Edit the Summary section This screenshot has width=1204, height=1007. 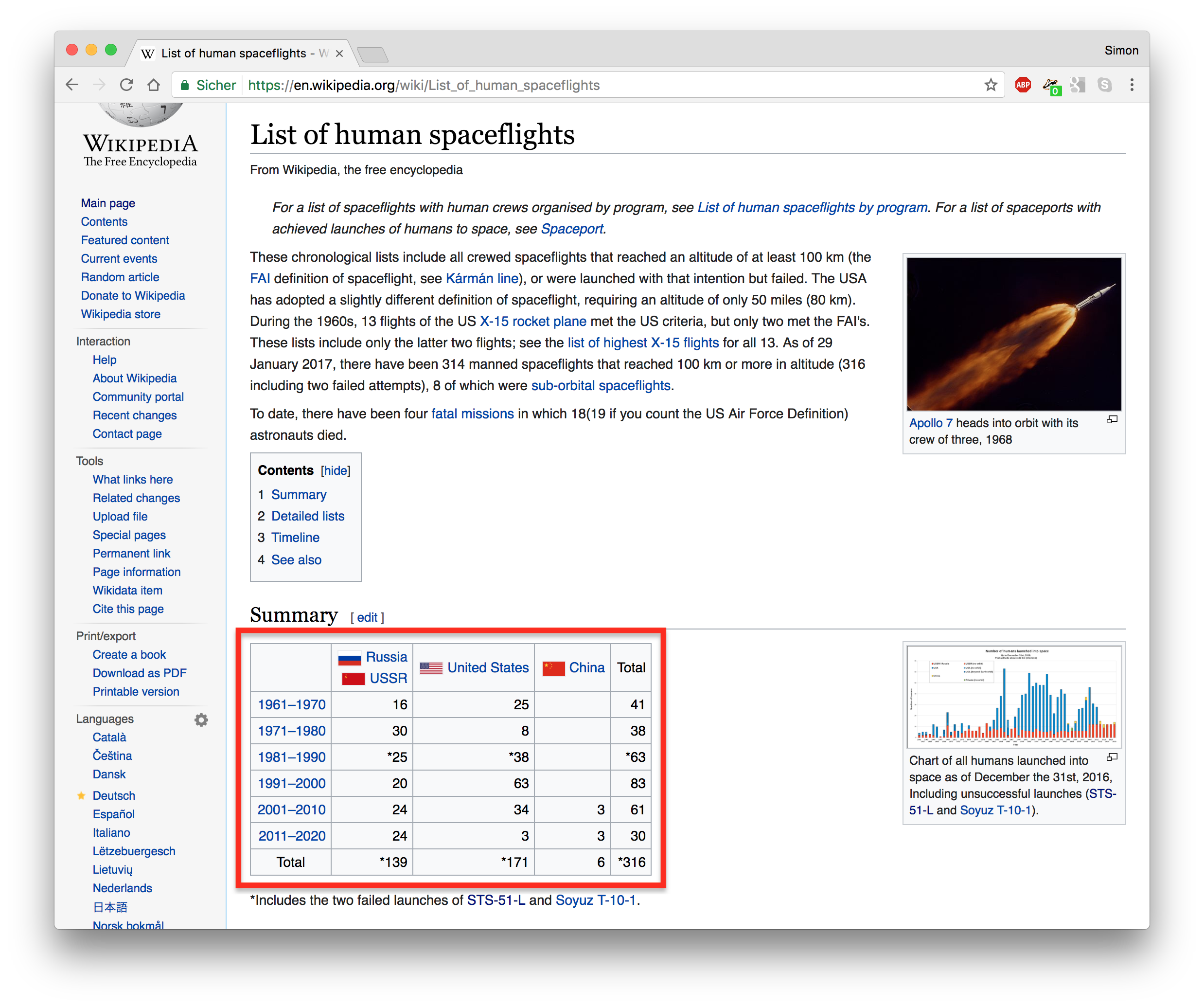[367, 618]
